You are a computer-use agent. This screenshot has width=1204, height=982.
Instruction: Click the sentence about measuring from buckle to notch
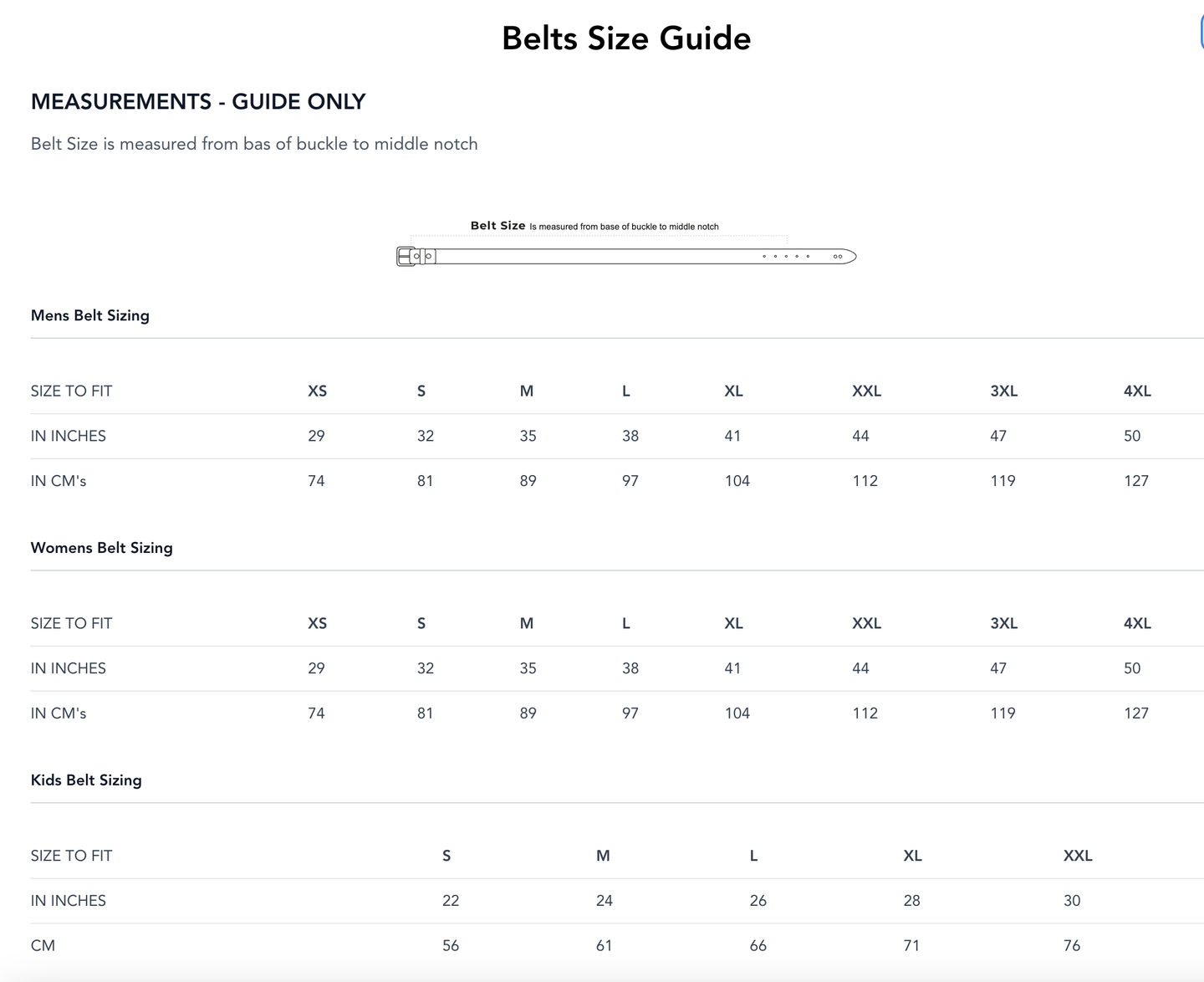point(254,144)
